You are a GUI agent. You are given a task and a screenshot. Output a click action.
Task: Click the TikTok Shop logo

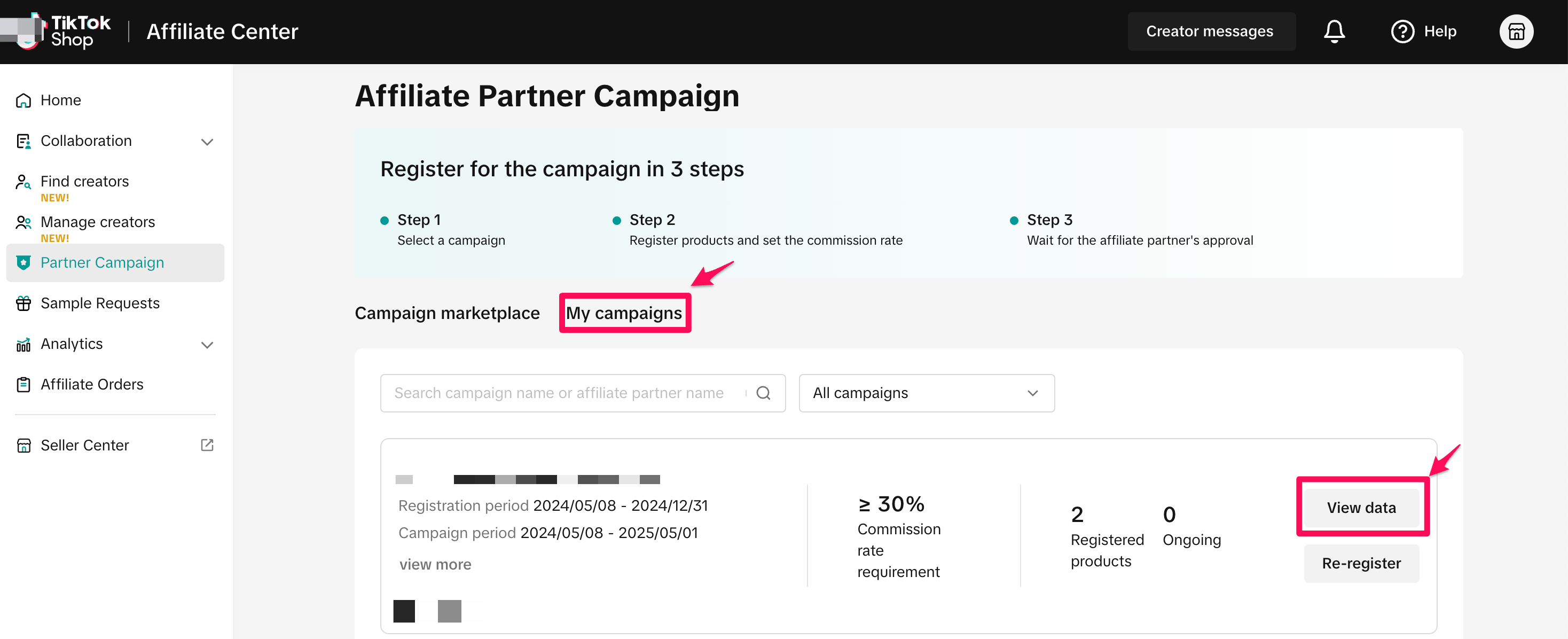point(58,31)
